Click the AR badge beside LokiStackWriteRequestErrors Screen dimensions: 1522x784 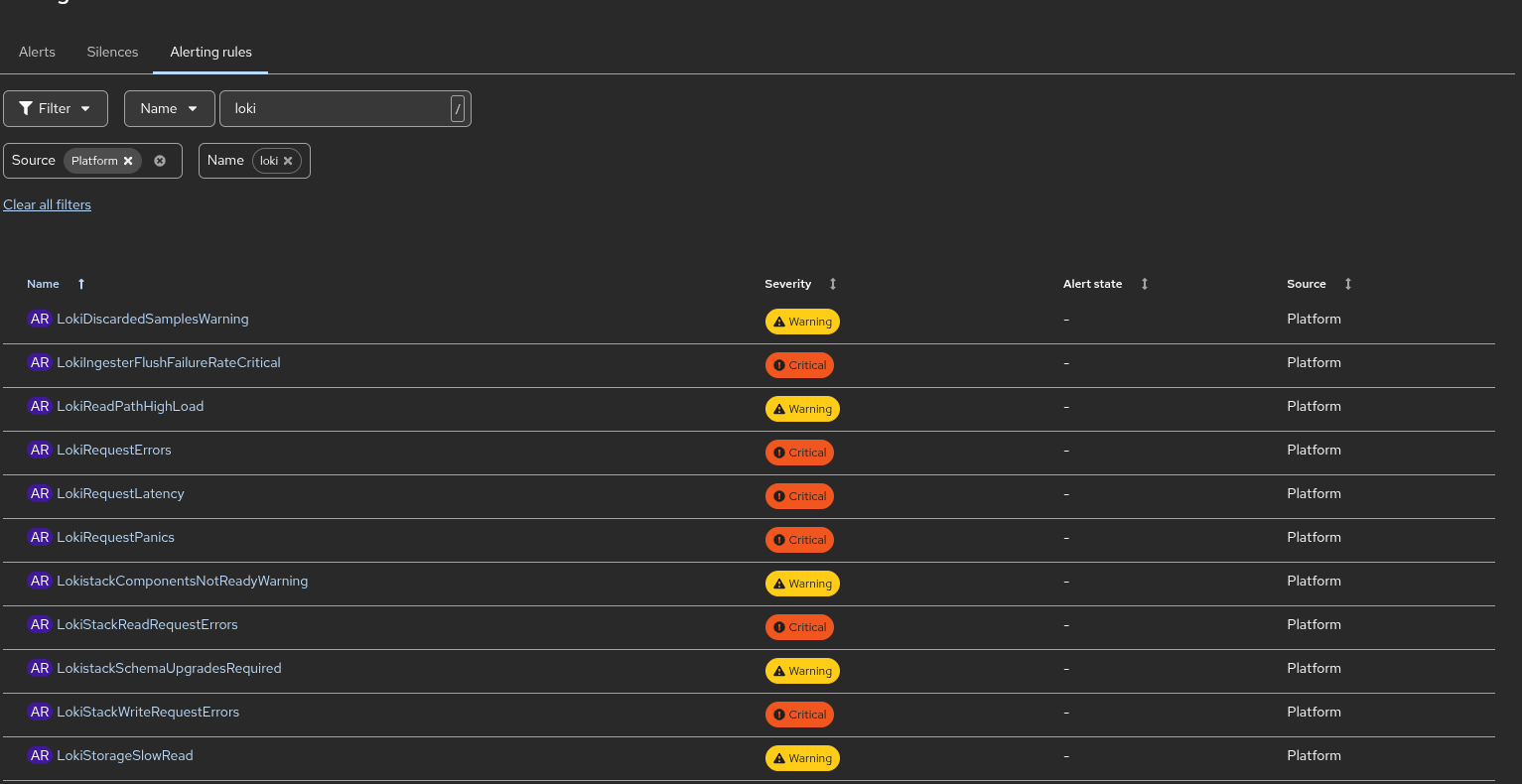(40, 713)
